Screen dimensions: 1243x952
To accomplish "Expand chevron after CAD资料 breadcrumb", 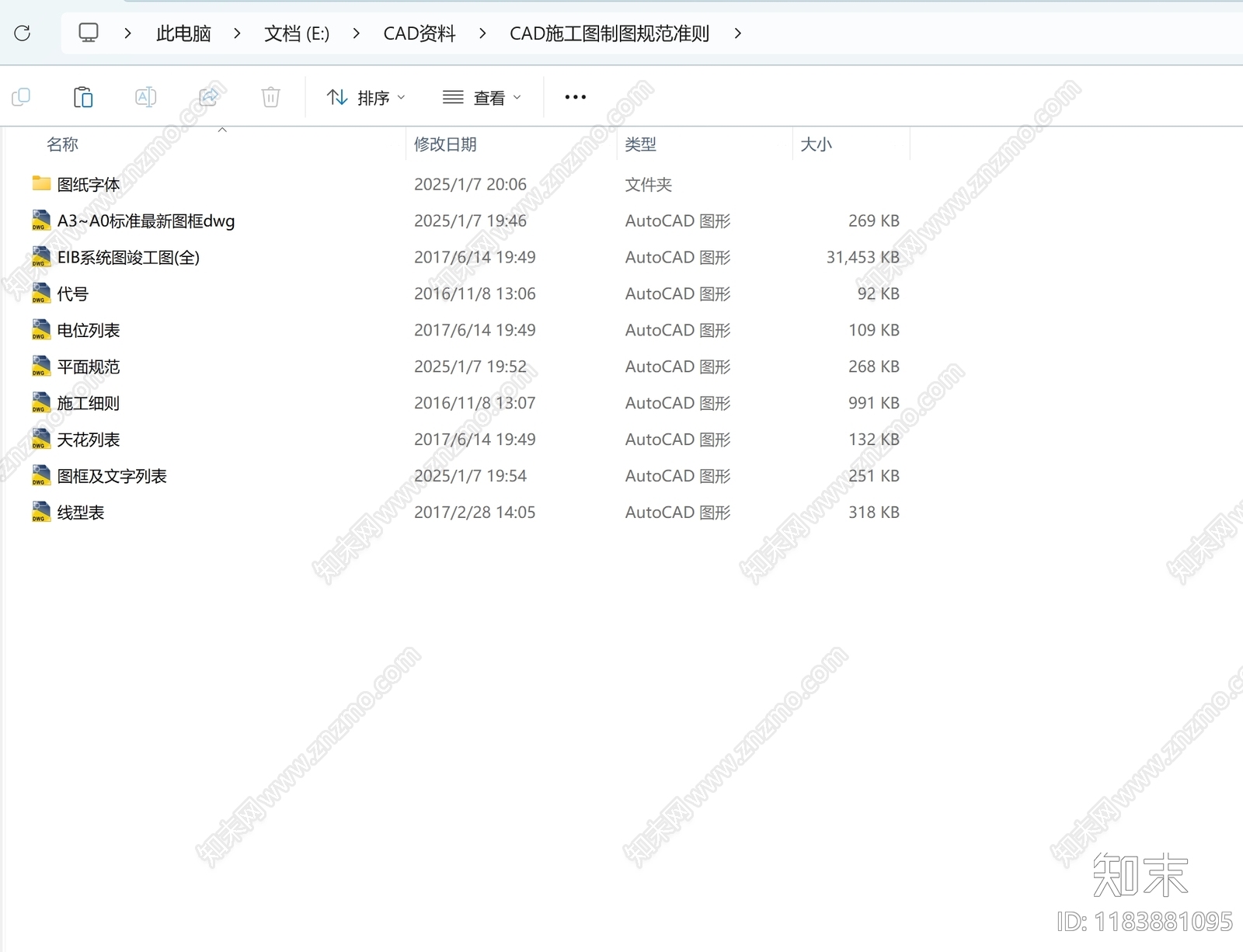I will [482, 33].
